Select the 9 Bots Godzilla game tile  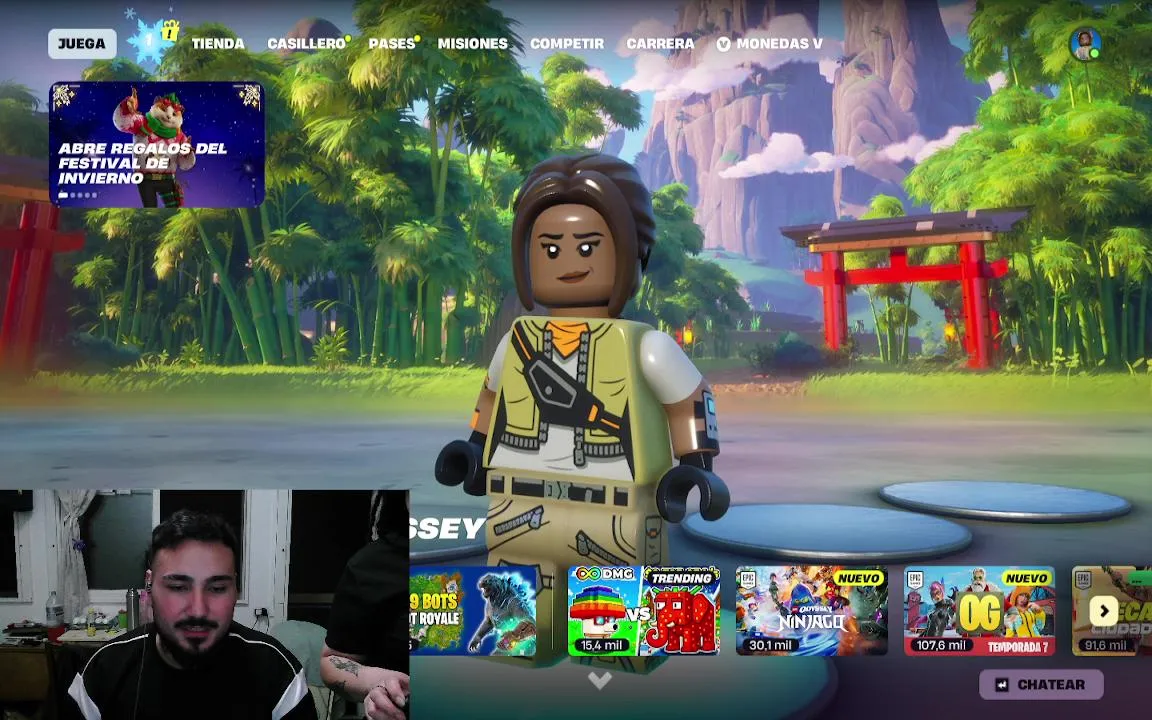(472, 610)
